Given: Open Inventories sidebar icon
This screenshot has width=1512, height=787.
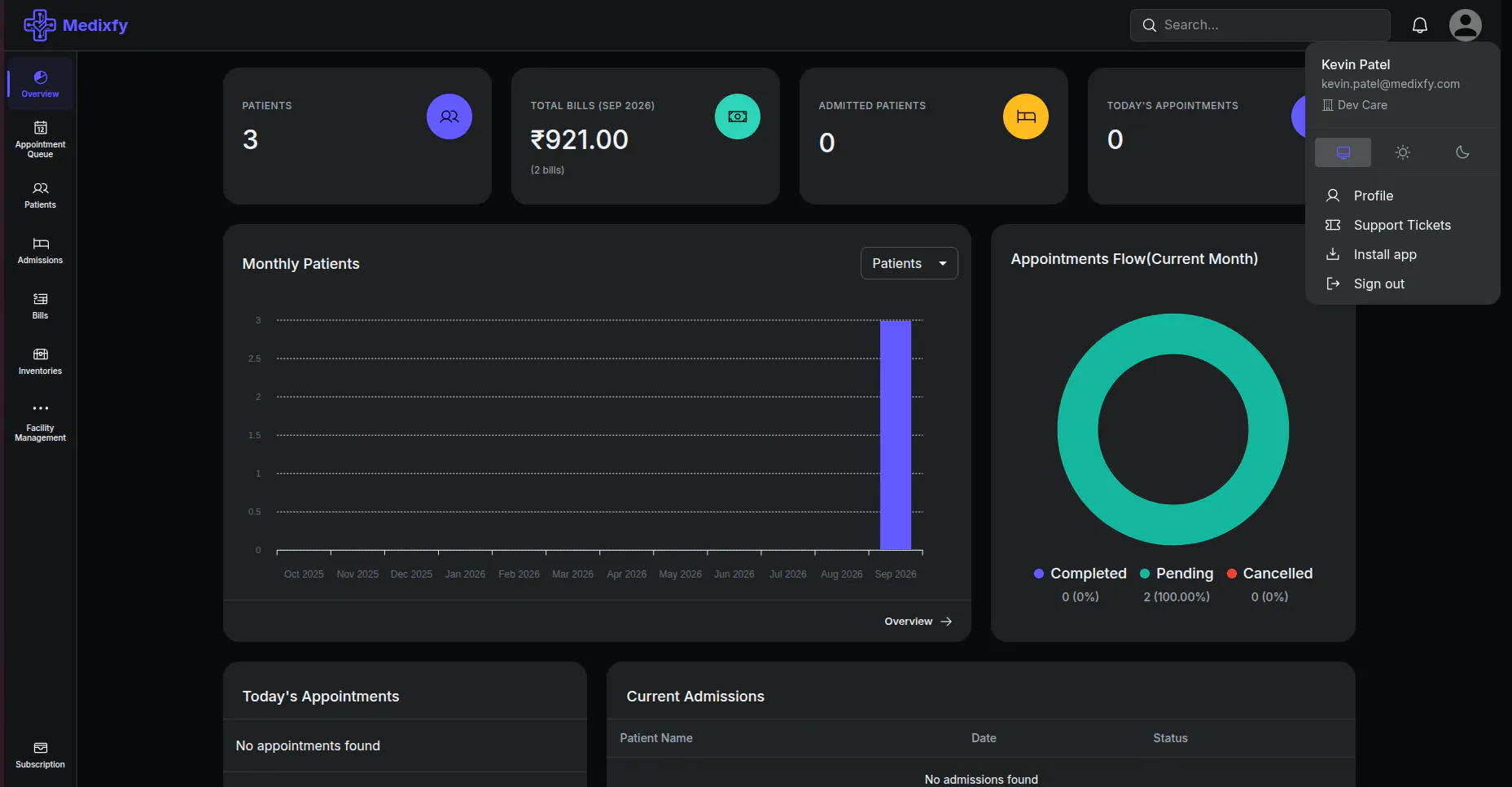Looking at the screenshot, I should pos(40,362).
